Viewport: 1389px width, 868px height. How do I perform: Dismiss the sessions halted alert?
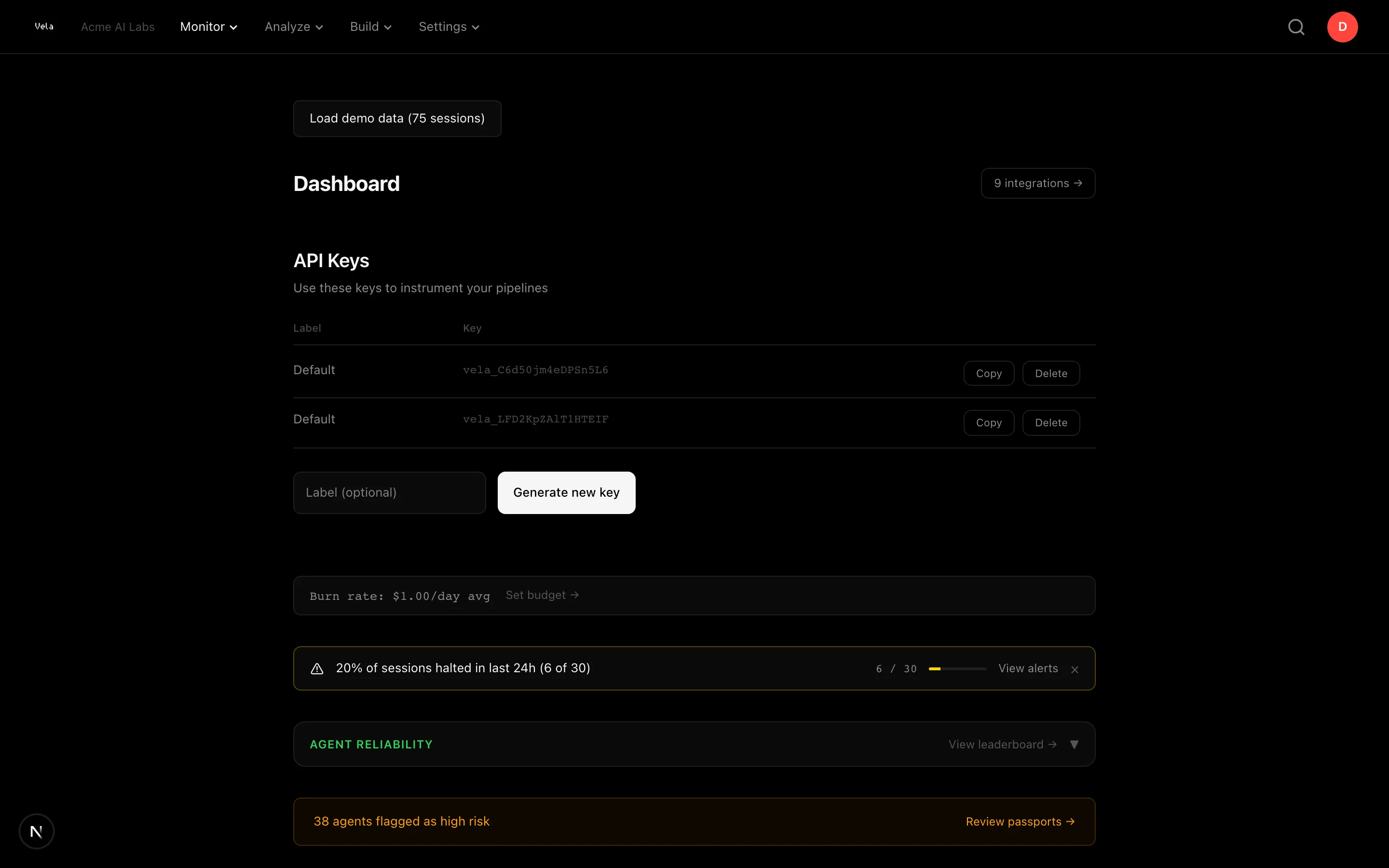coord(1075,669)
